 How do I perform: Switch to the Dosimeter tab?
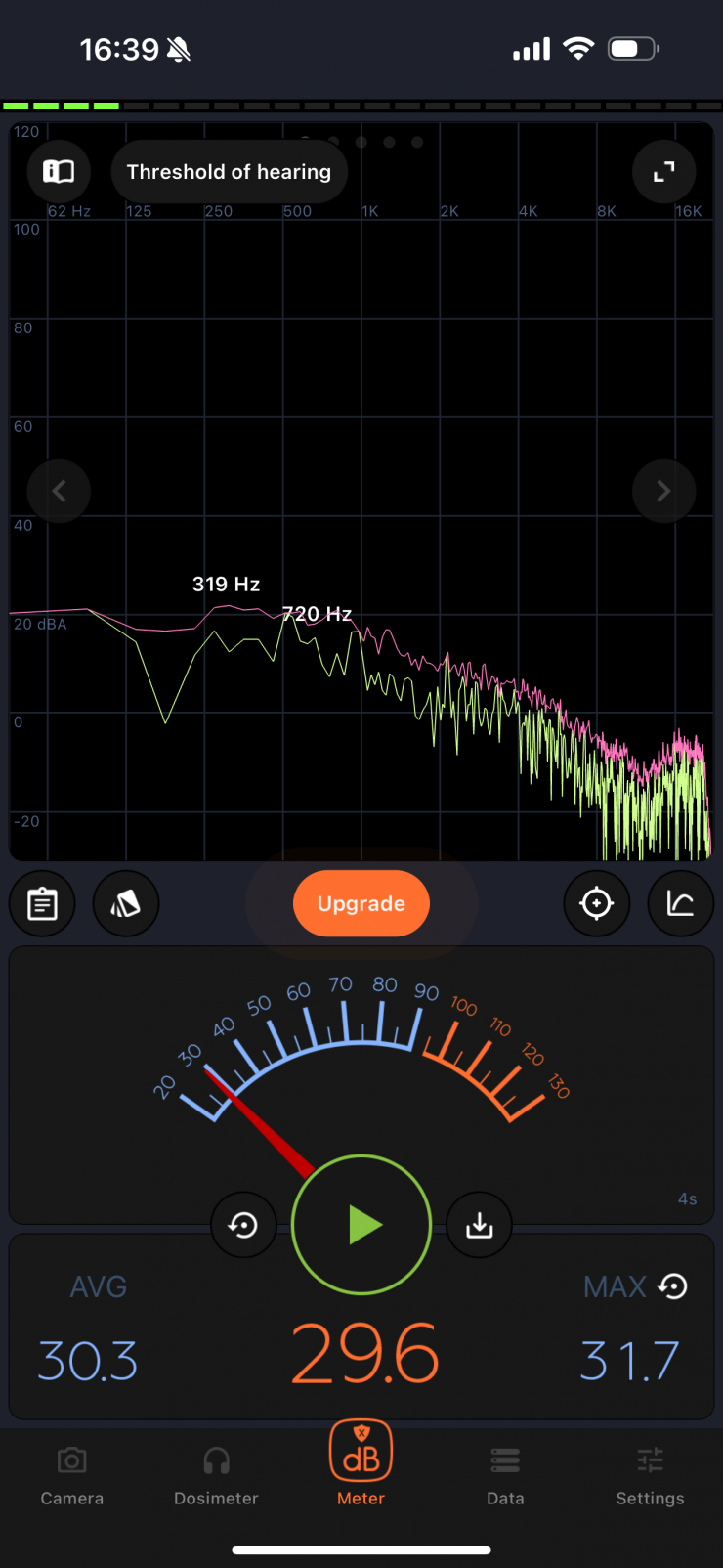pos(216,1475)
